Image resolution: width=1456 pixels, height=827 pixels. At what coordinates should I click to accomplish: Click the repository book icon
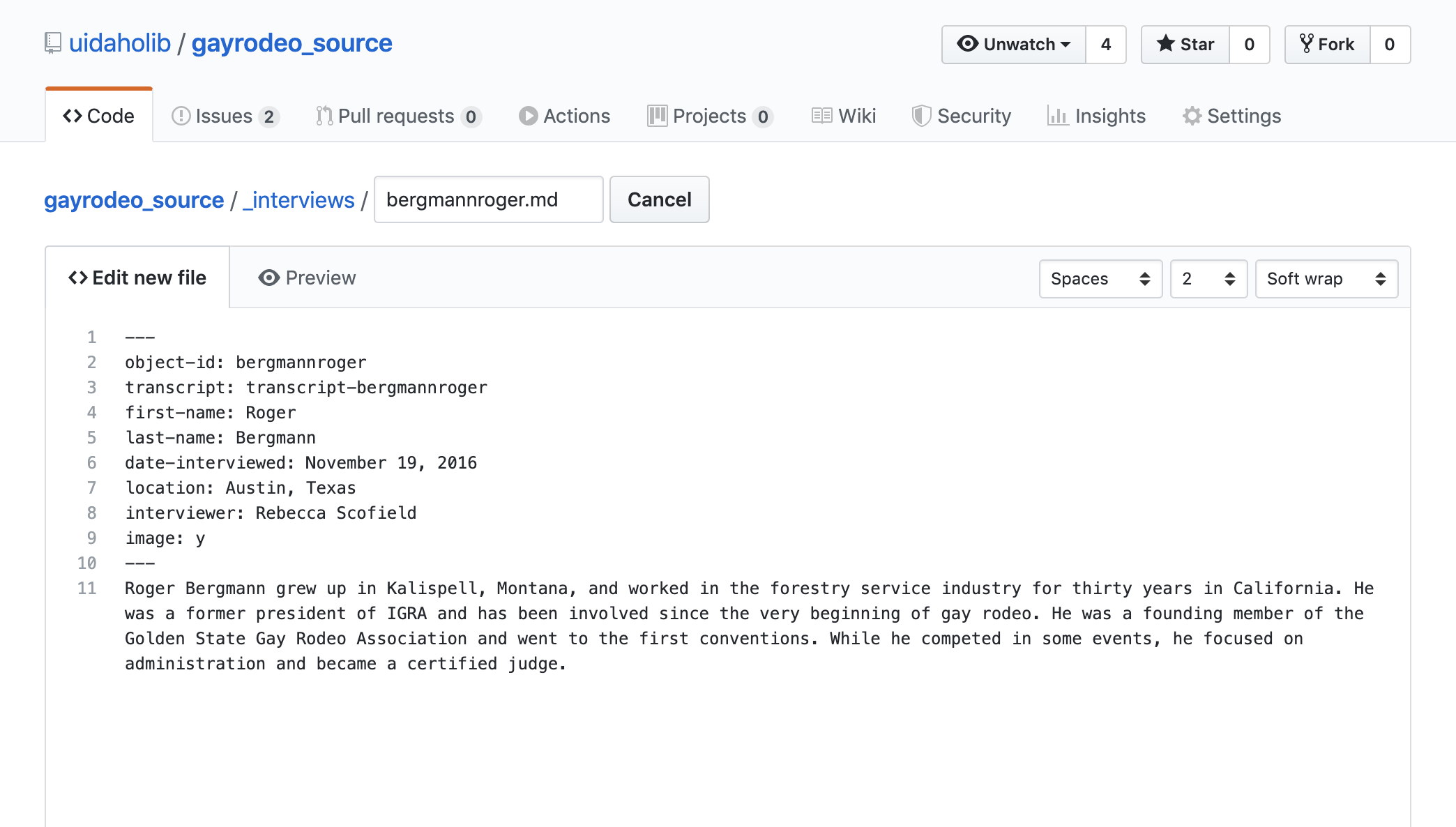point(52,42)
